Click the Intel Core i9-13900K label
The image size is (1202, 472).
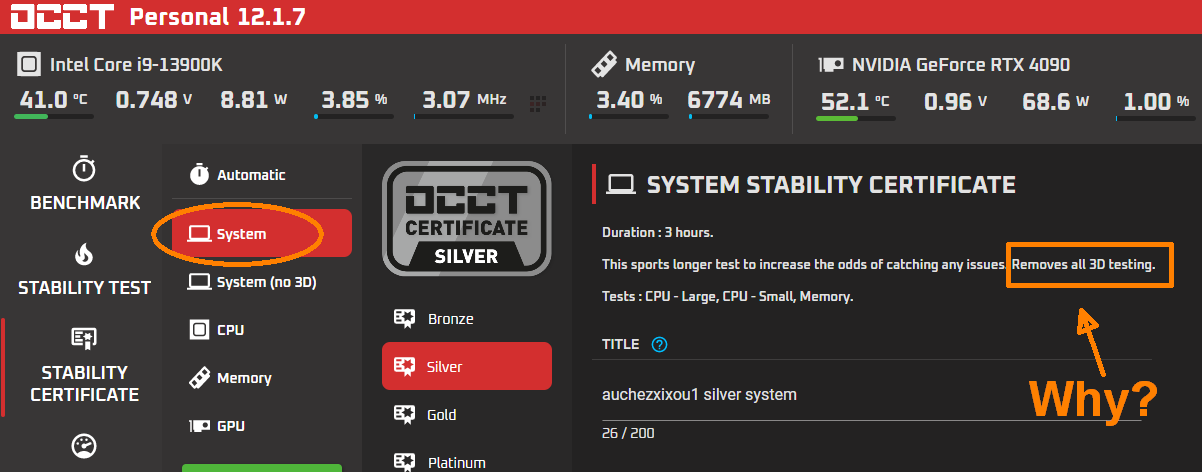(x=136, y=65)
